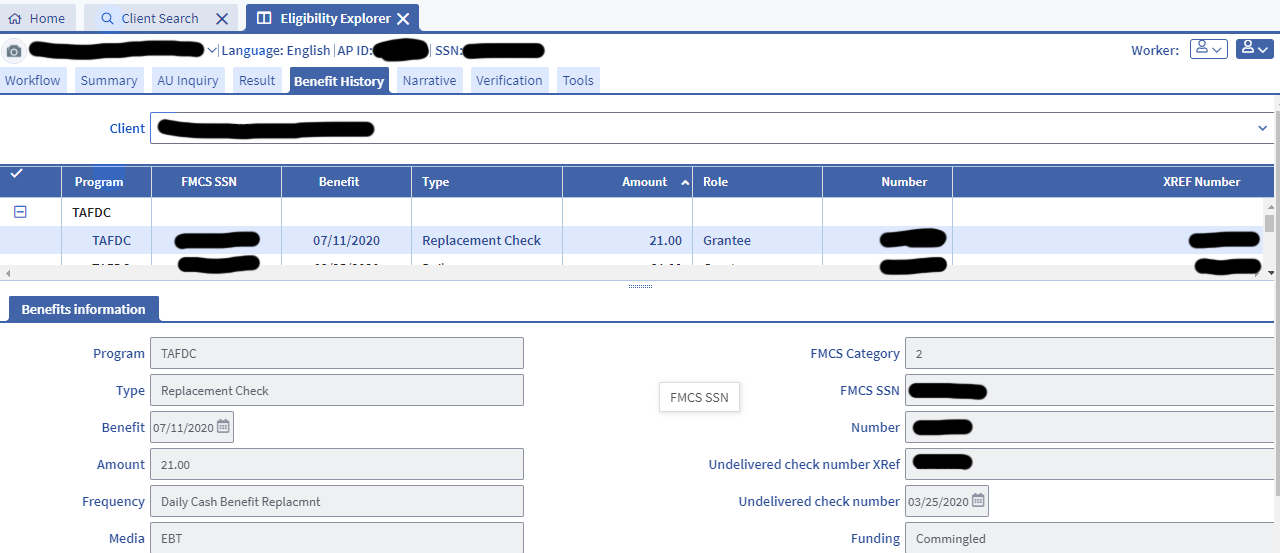Close the Client Search tab
This screenshot has height=553, width=1280.
pyautogui.click(x=222, y=18)
